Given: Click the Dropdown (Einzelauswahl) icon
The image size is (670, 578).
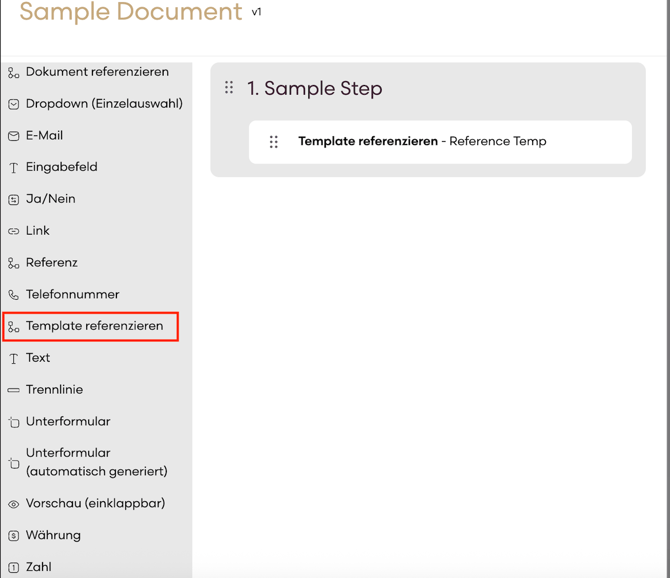Looking at the screenshot, I should 13,104.
